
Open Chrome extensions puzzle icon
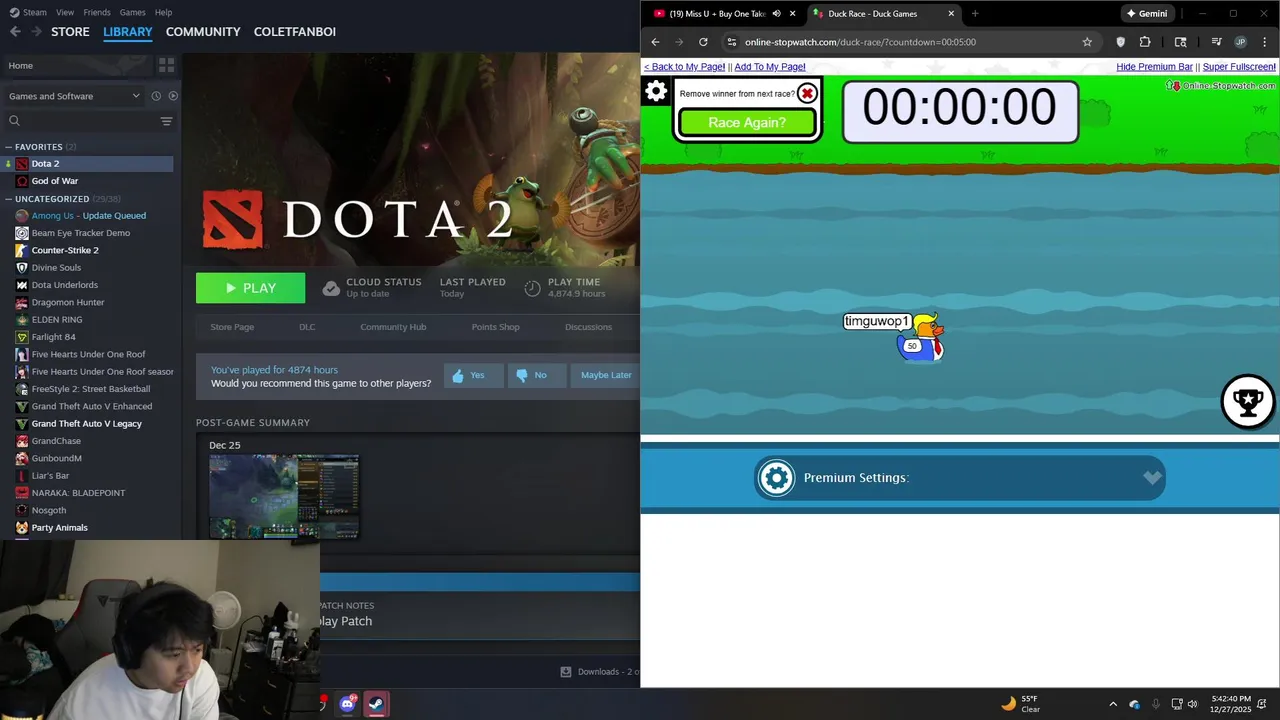click(x=1145, y=42)
